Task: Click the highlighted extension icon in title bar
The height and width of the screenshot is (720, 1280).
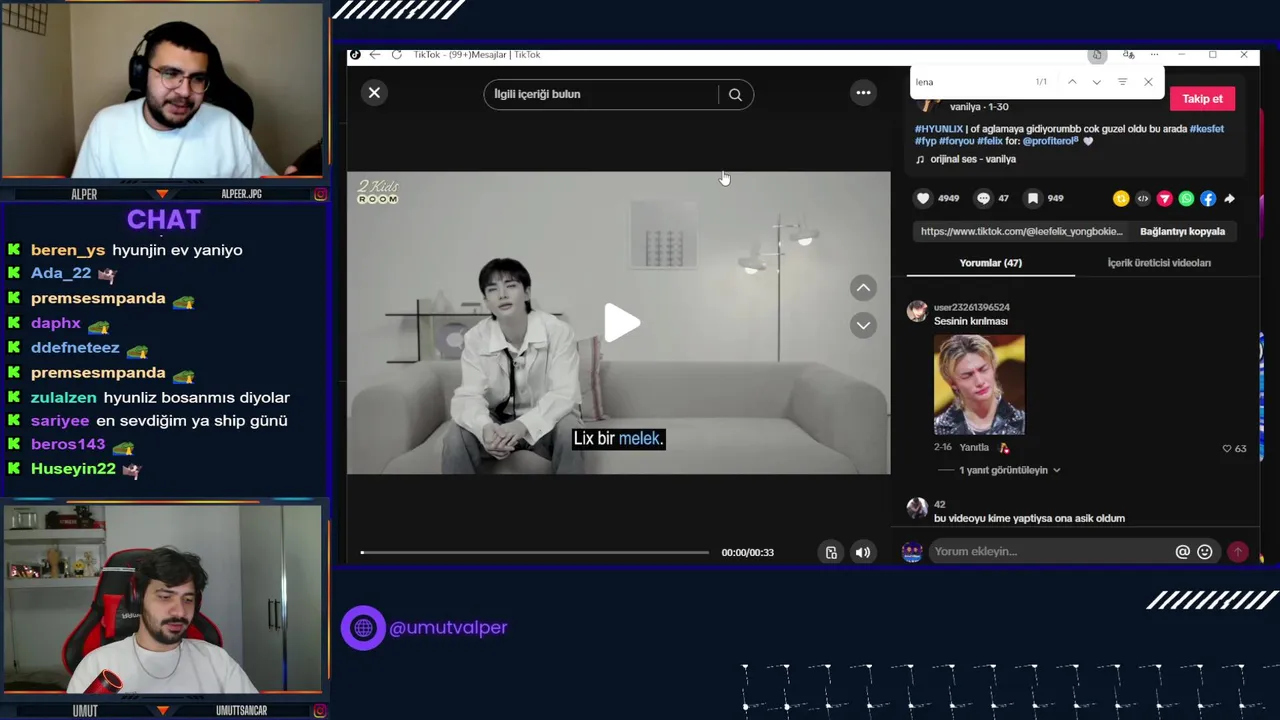Action: click(x=1097, y=55)
